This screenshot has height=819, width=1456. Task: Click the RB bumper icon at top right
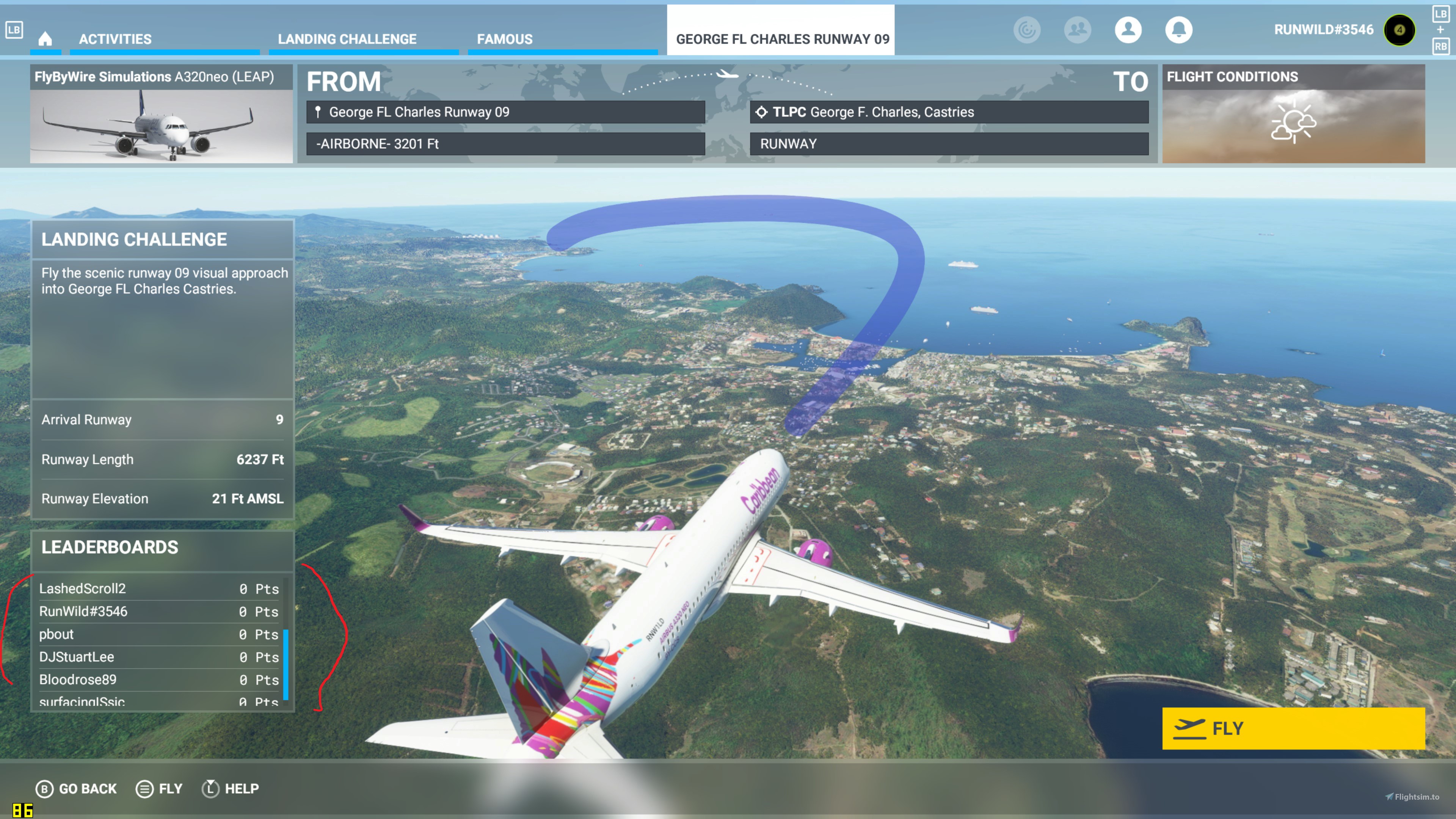(1441, 46)
